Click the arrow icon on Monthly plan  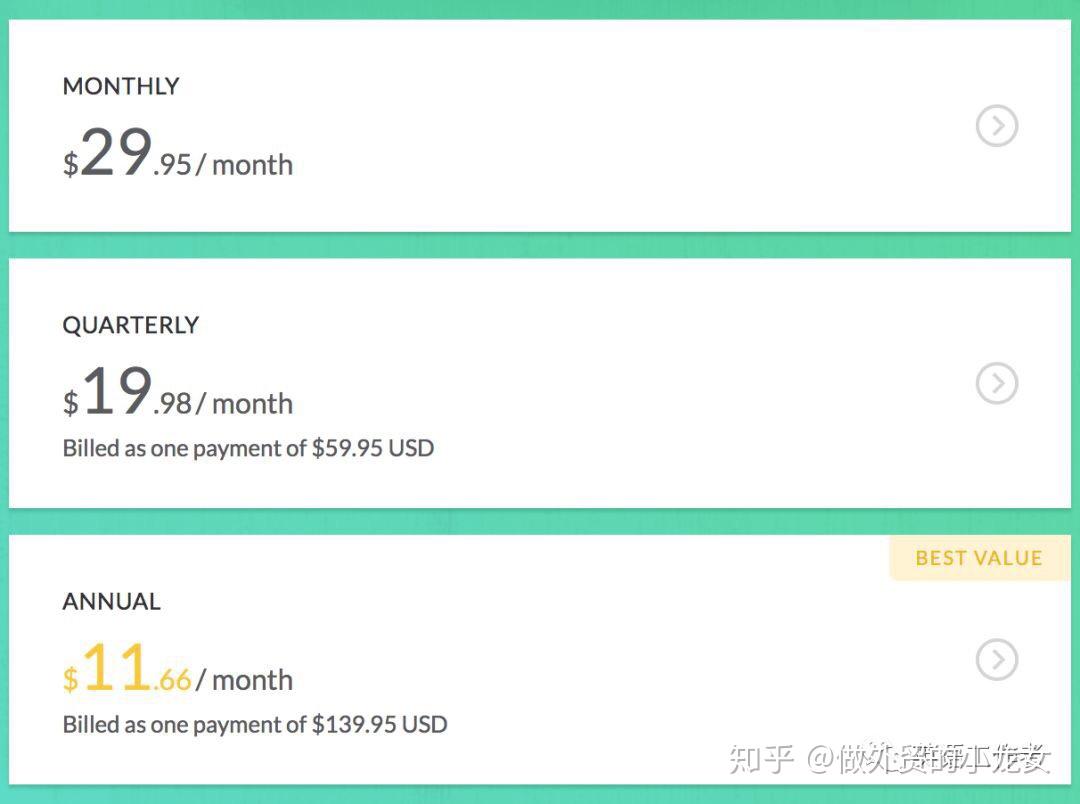996,126
